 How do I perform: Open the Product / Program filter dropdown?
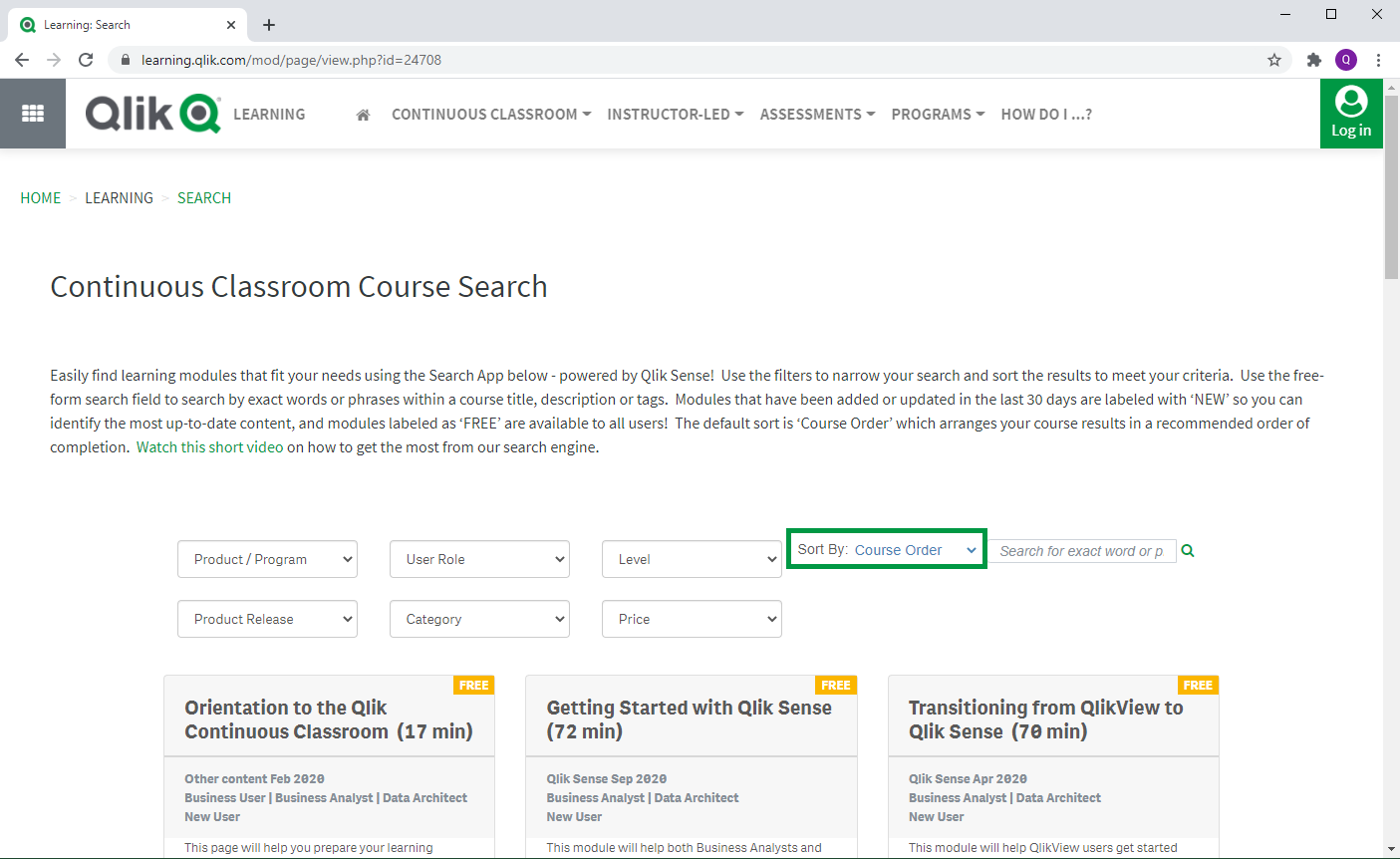(x=267, y=559)
